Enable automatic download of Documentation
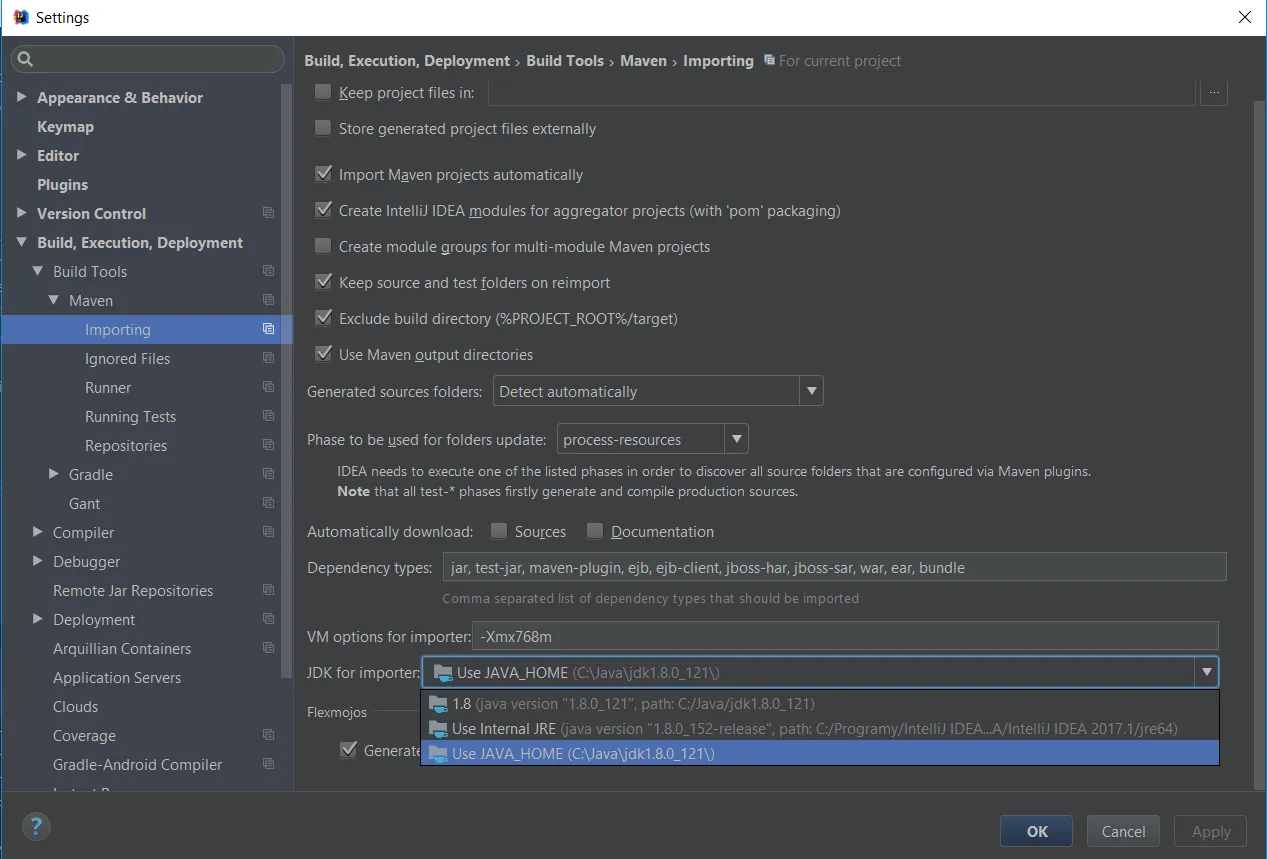Screen dimensions: 1267x859 point(595,531)
